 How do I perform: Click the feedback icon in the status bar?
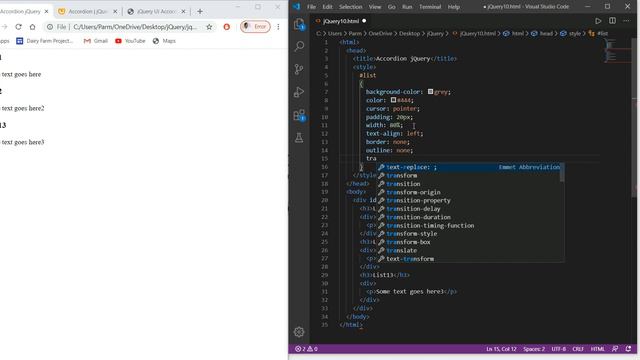click(x=615, y=349)
